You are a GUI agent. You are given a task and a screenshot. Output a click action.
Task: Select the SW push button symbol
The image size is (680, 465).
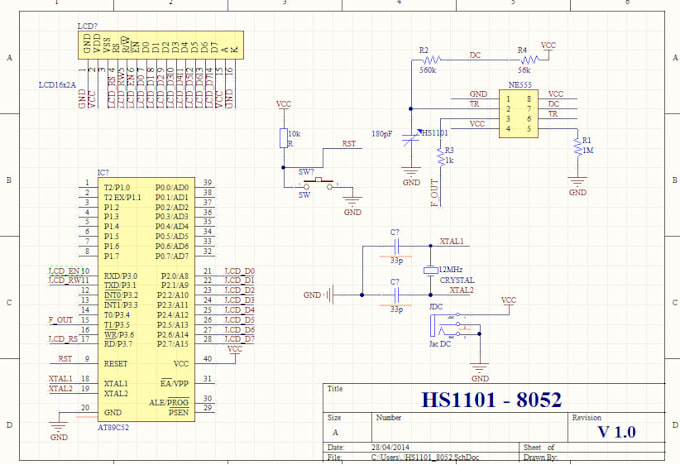tap(318, 184)
